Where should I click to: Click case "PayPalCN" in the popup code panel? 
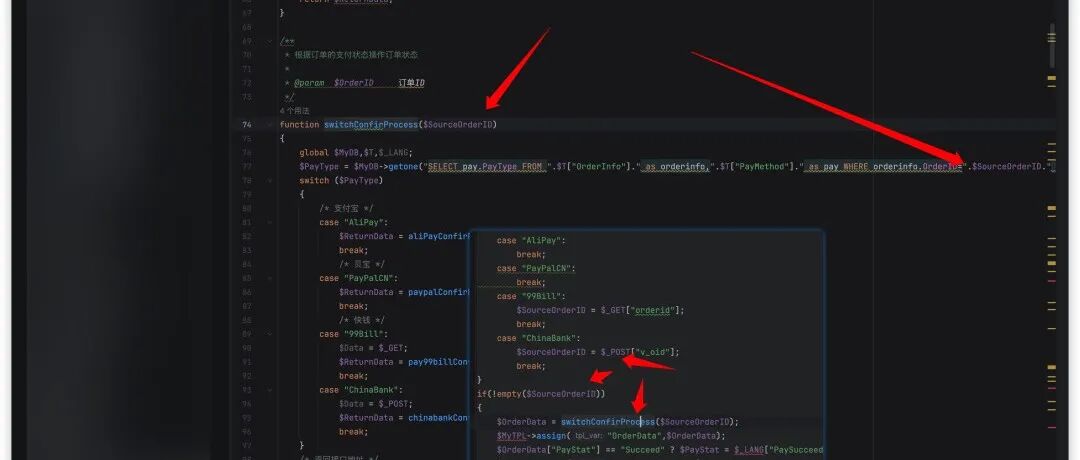[x=536, y=269]
